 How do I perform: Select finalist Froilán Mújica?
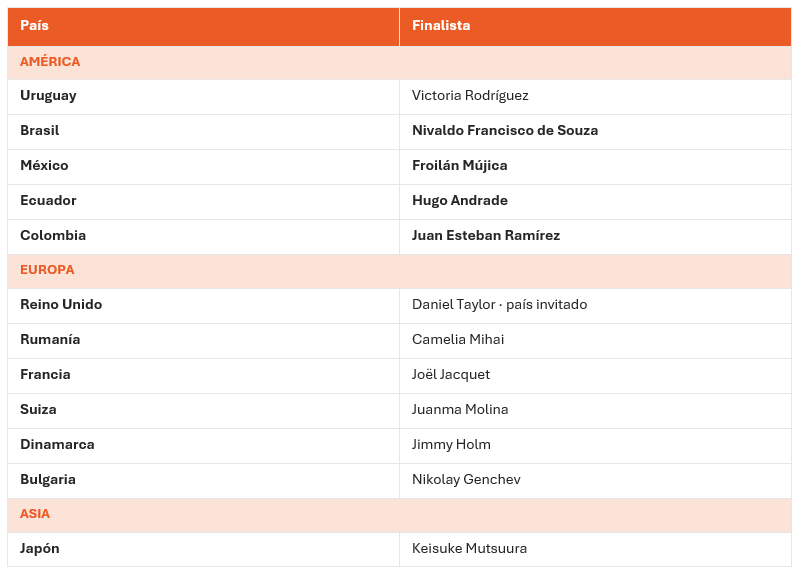[459, 166]
